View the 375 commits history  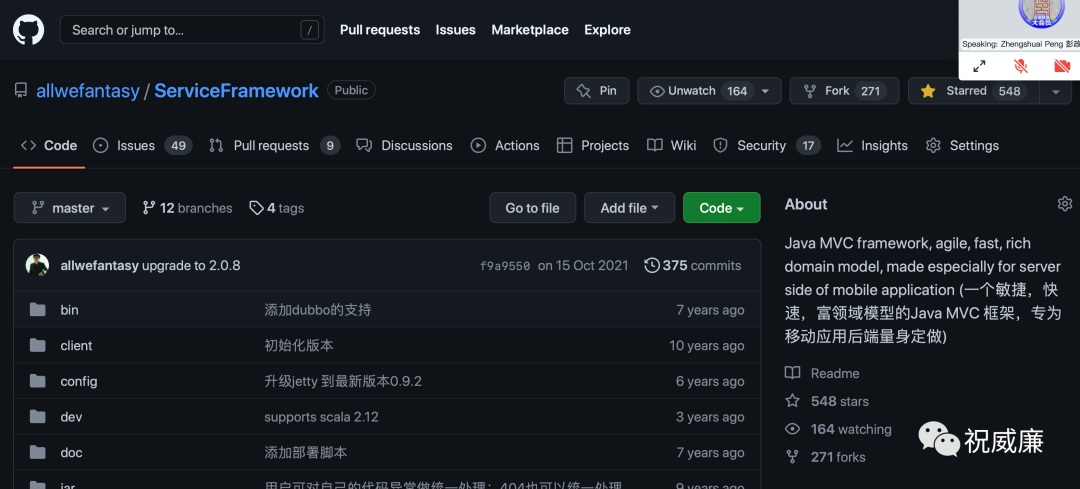[x=693, y=265]
